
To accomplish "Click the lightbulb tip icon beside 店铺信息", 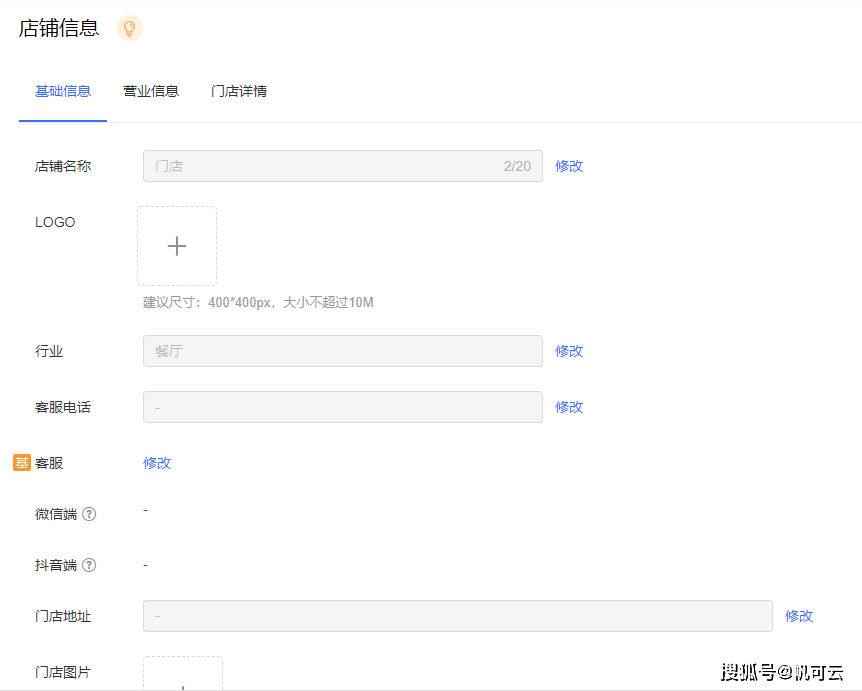I will (x=129, y=28).
